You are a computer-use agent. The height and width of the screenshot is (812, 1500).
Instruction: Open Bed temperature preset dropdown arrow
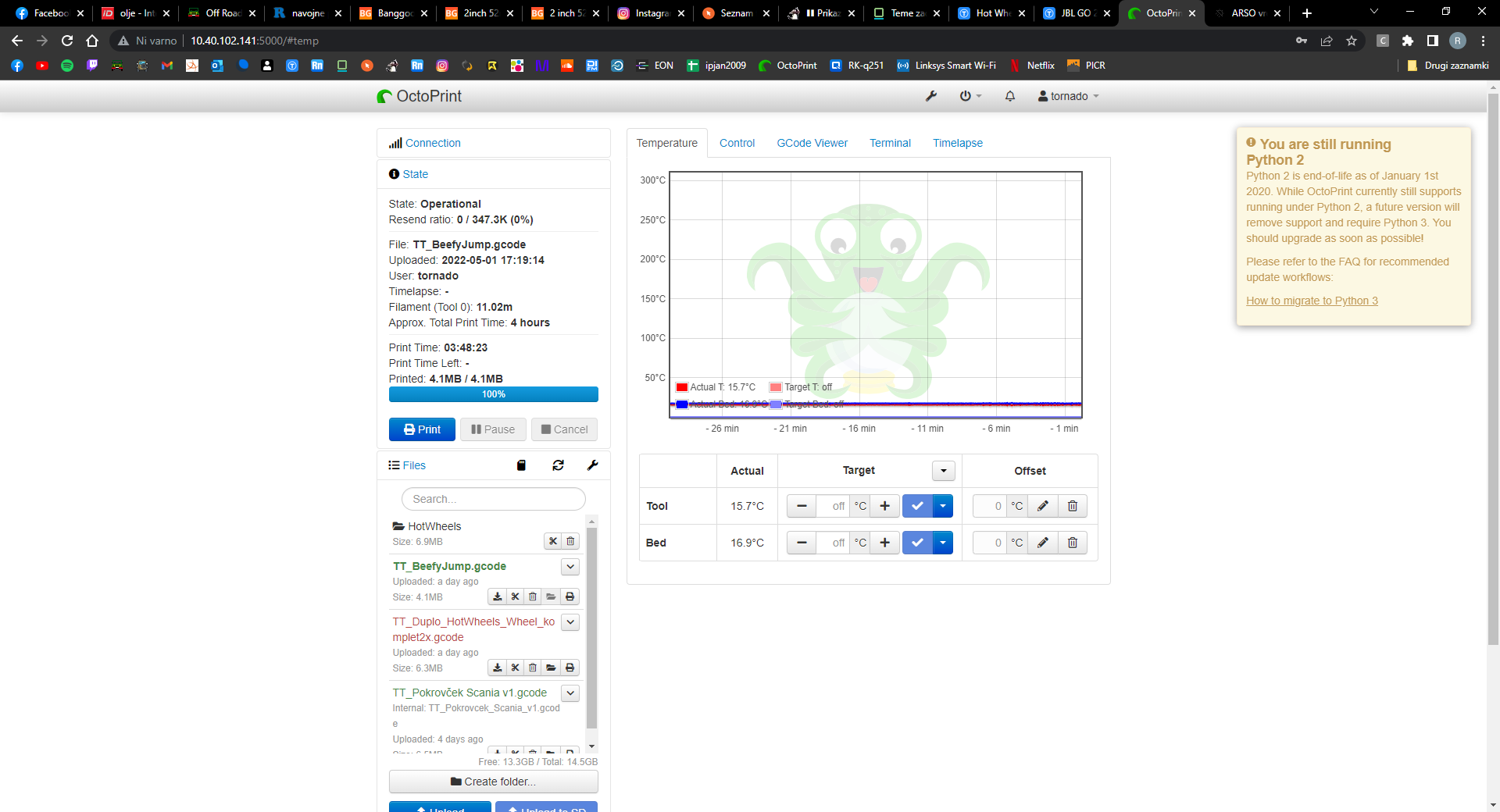943,543
